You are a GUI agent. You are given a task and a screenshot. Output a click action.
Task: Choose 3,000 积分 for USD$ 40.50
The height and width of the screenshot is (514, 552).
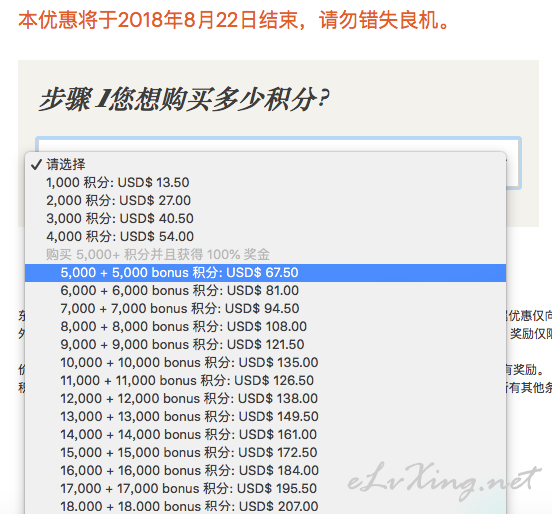[265, 218]
